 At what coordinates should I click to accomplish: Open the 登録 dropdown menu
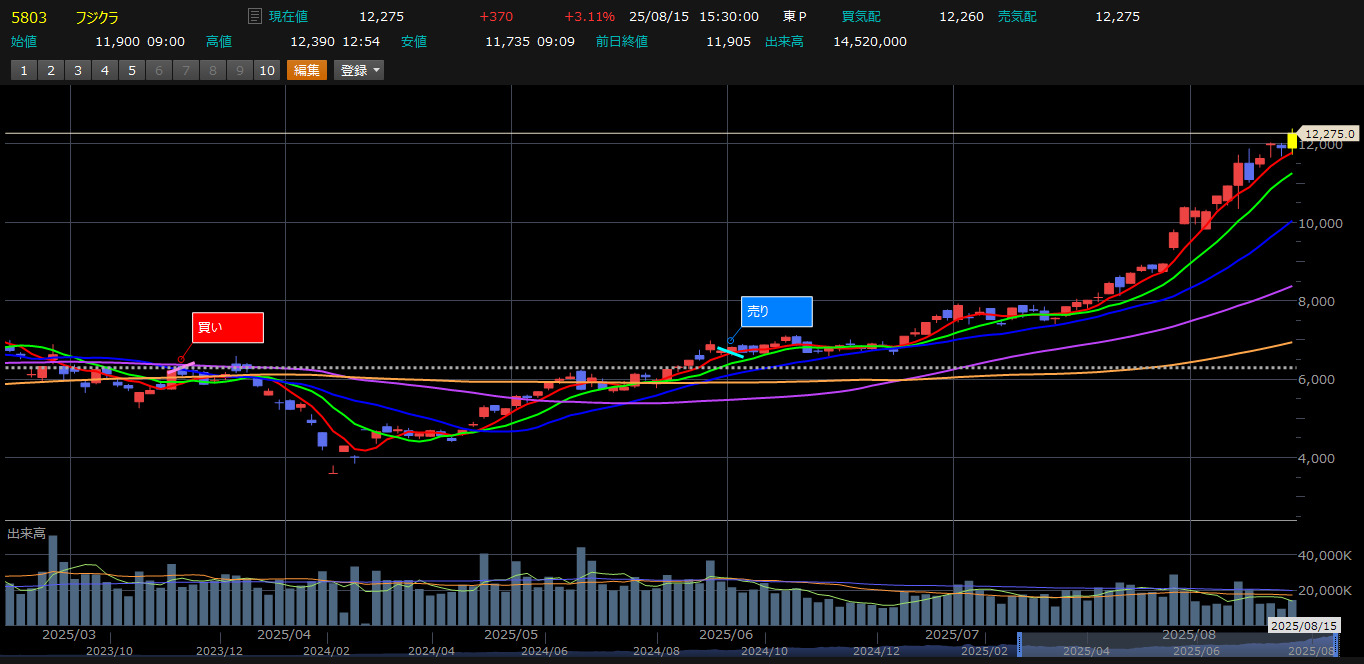[x=359, y=70]
